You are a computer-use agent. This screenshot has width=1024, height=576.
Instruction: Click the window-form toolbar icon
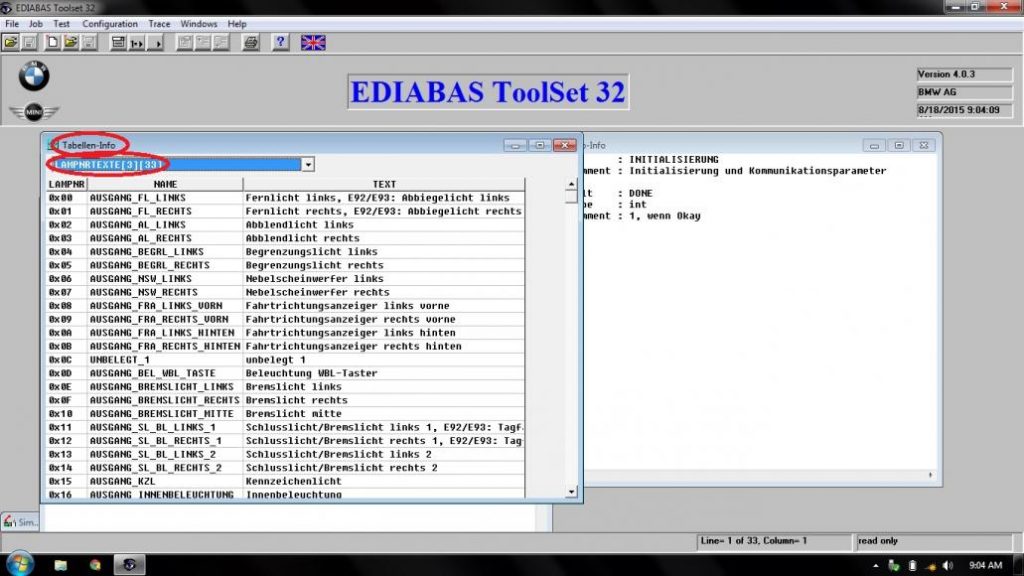118,43
